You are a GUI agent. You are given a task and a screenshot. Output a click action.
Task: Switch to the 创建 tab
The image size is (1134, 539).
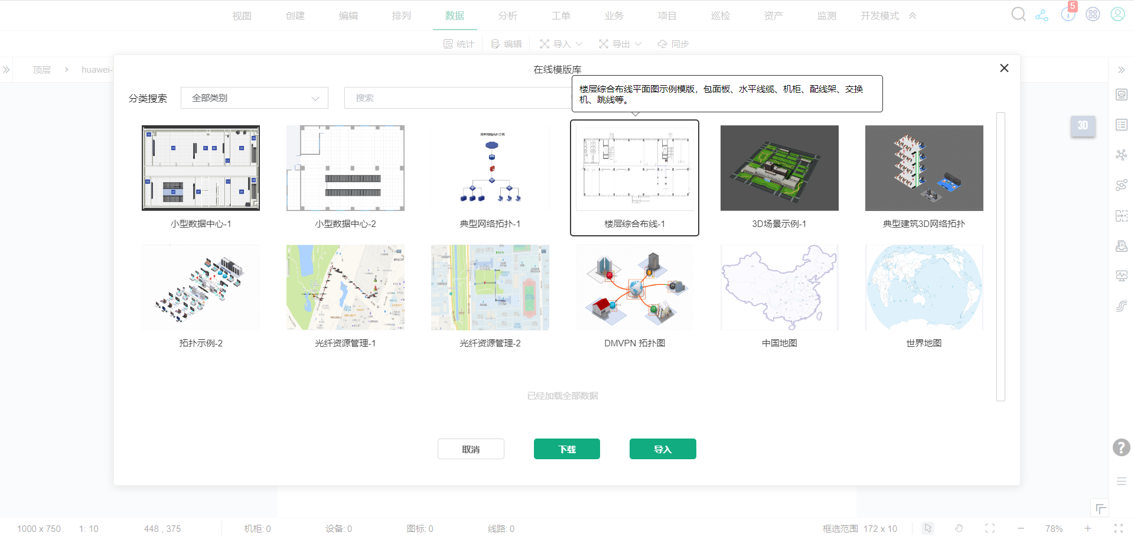(x=295, y=15)
